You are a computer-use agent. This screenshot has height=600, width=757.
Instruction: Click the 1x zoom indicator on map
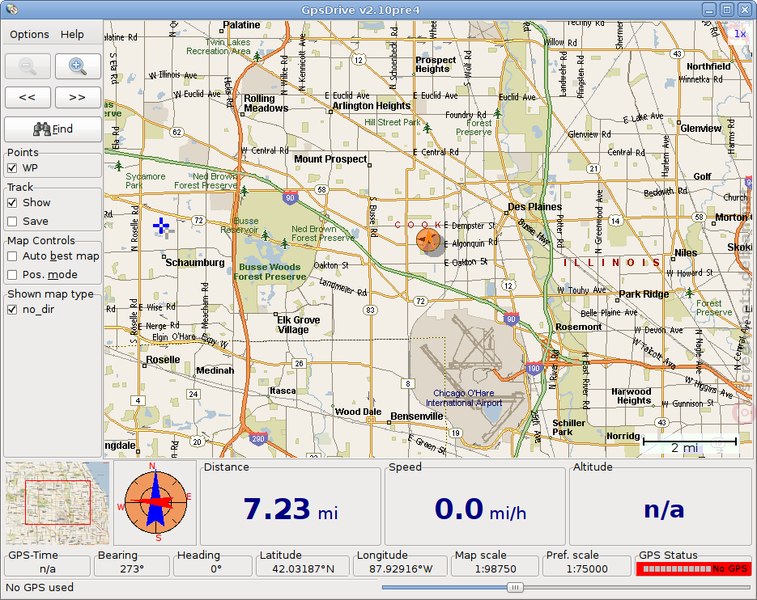[x=740, y=34]
